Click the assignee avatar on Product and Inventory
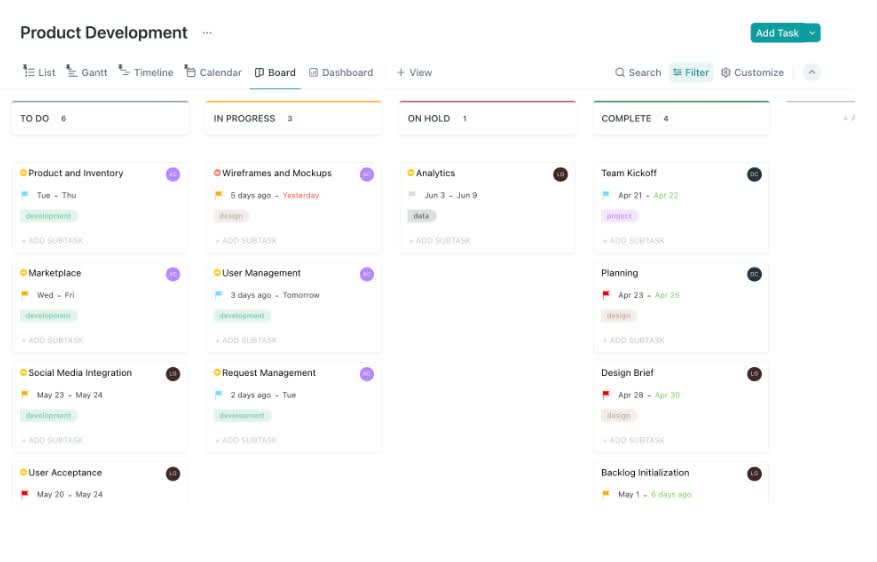This screenshot has width=877, height=562. click(x=173, y=174)
